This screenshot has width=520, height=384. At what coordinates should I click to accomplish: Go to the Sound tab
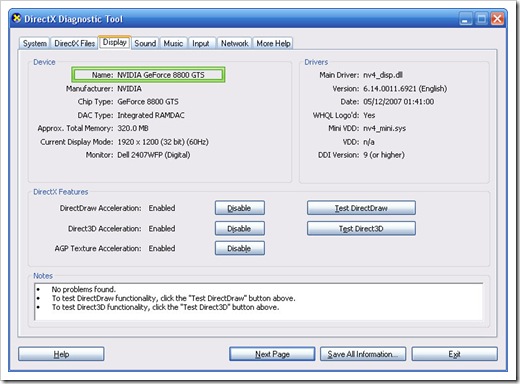145,43
